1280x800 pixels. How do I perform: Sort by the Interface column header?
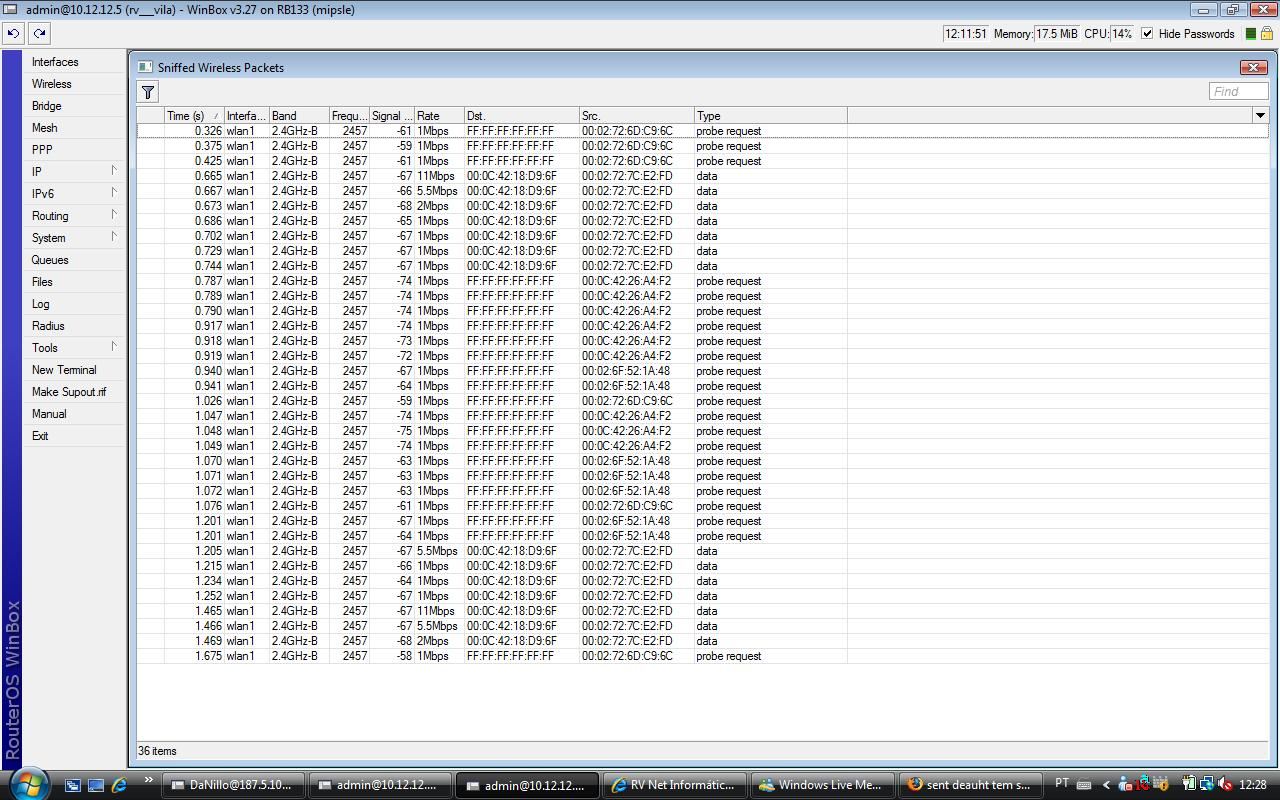tap(247, 116)
